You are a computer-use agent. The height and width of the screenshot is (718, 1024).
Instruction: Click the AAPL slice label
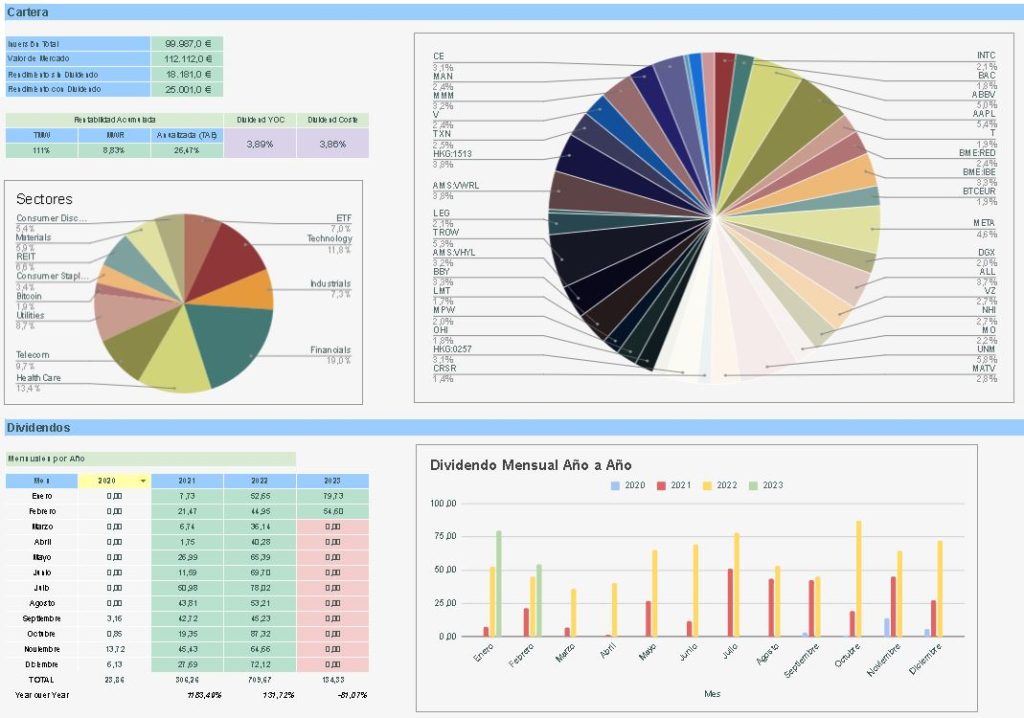(x=985, y=114)
